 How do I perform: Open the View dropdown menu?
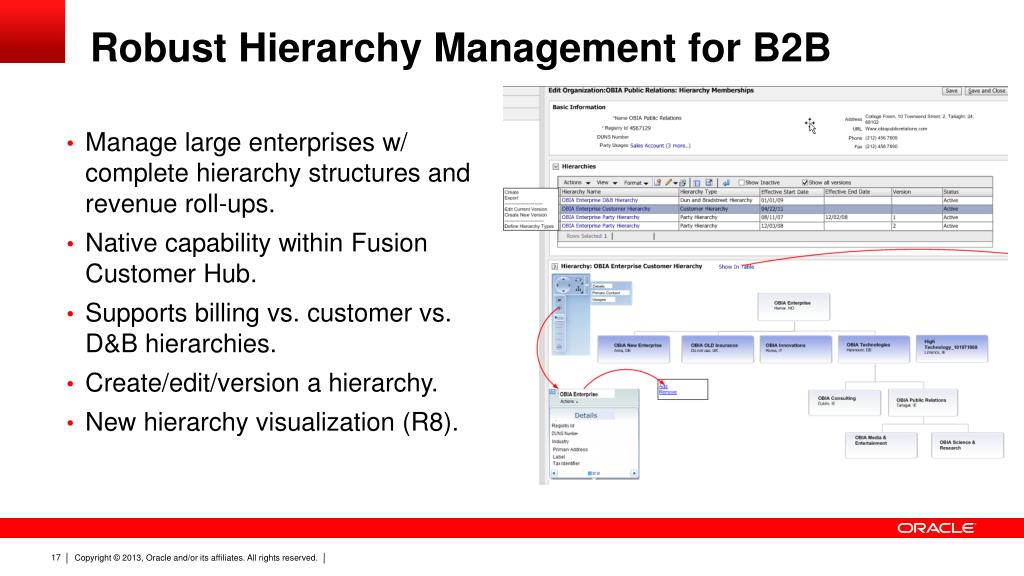[x=607, y=183]
